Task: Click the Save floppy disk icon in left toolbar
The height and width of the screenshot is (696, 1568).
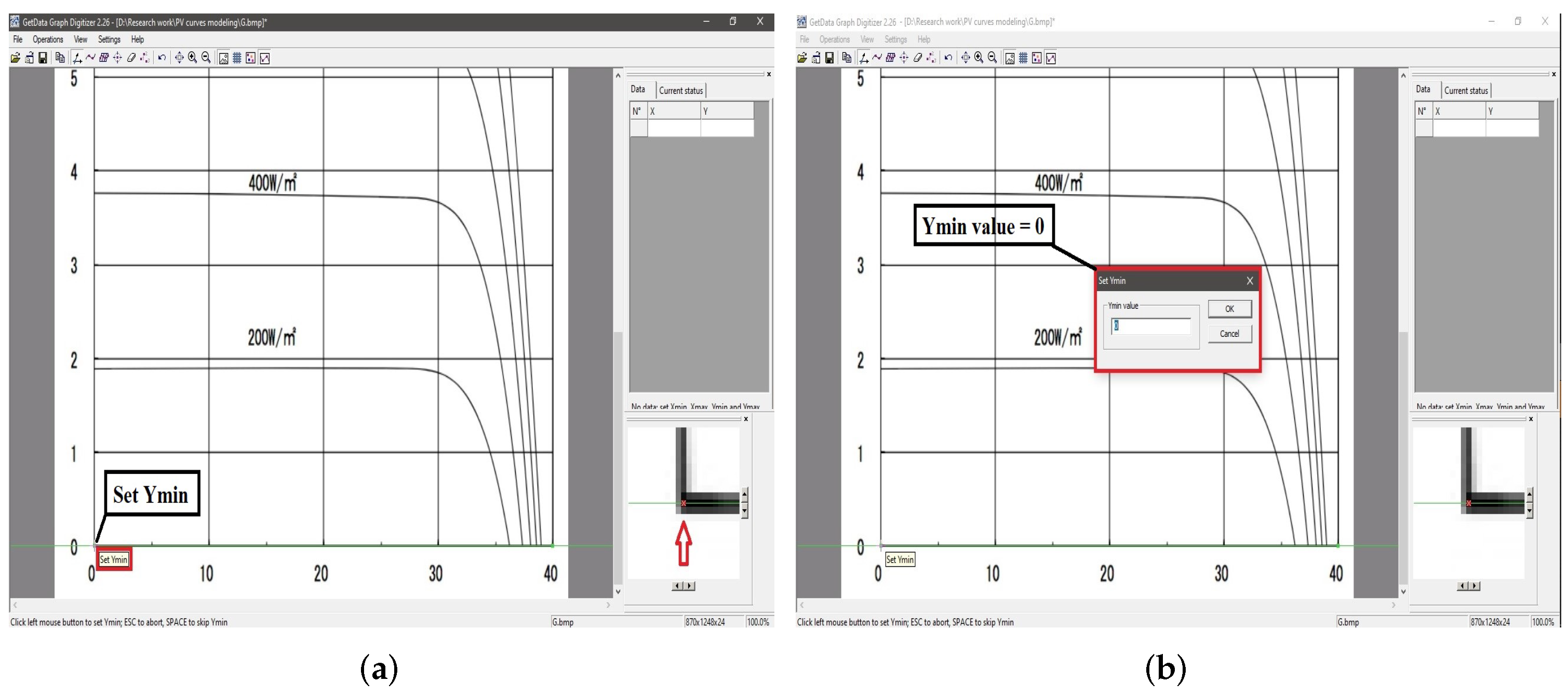Action: [43, 58]
